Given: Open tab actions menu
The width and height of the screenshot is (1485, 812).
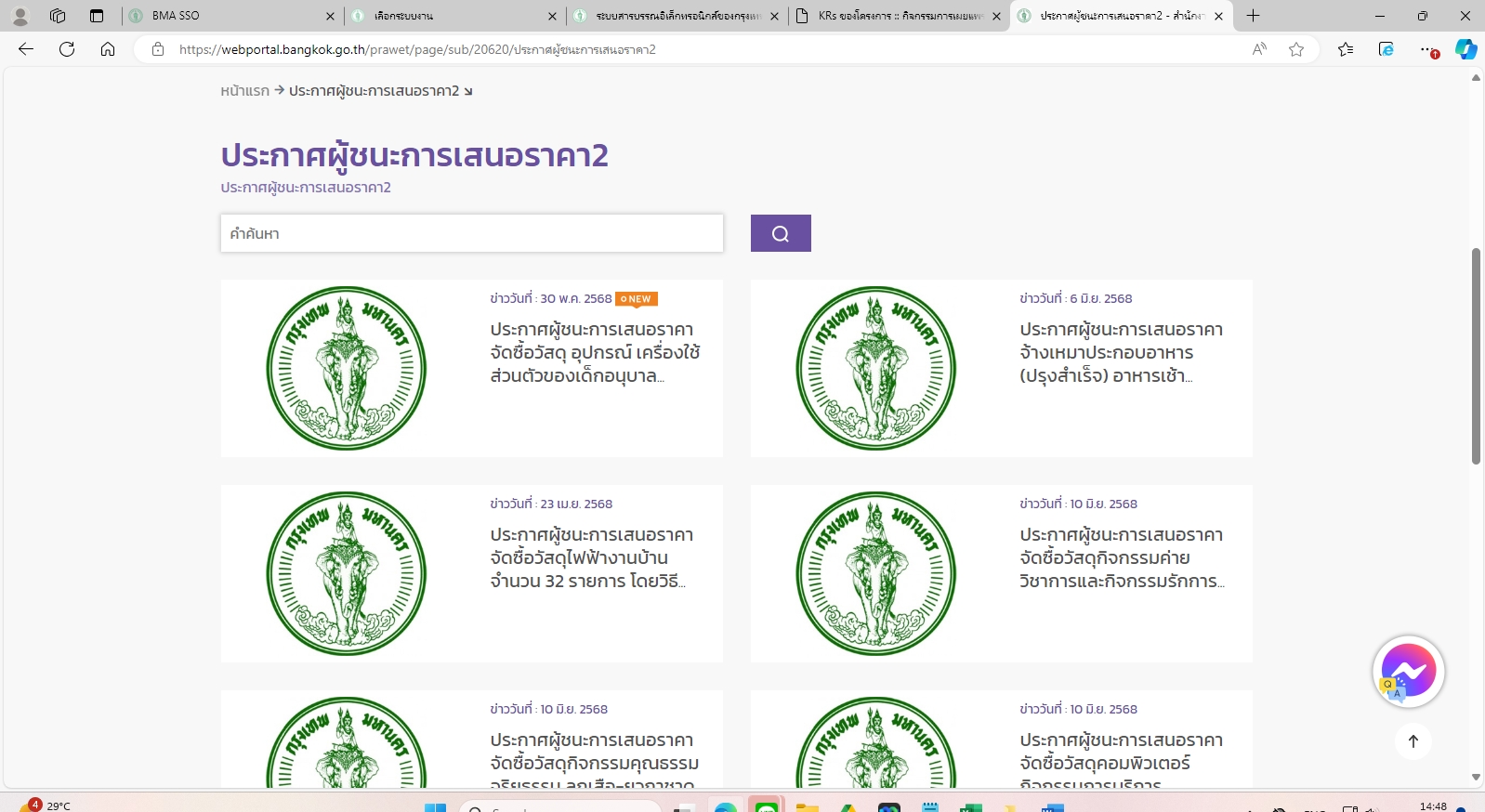Looking at the screenshot, I should click(97, 16).
